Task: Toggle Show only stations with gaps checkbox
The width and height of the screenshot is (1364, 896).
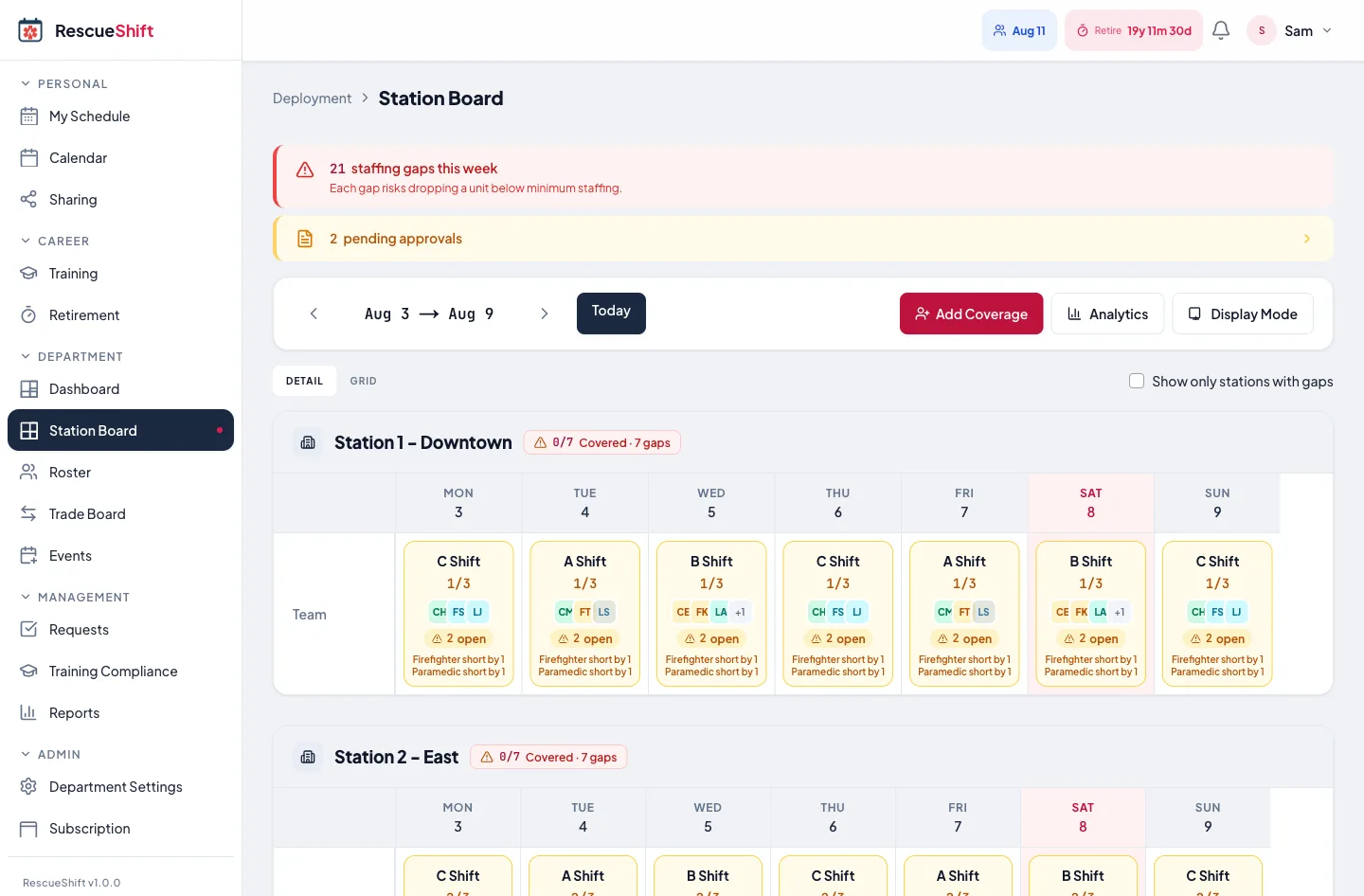Action: coord(1137,381)
